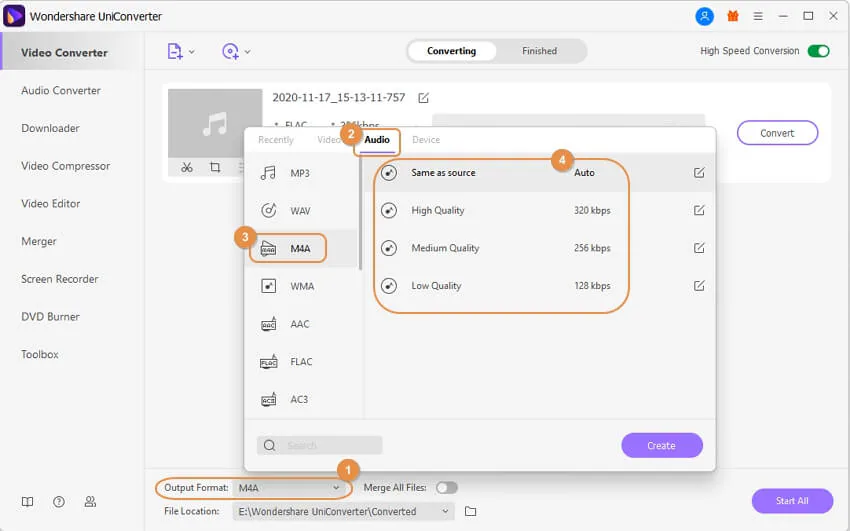Choose High Quality 320 kbps preset
850x531 pixels.
coord(539,210)
